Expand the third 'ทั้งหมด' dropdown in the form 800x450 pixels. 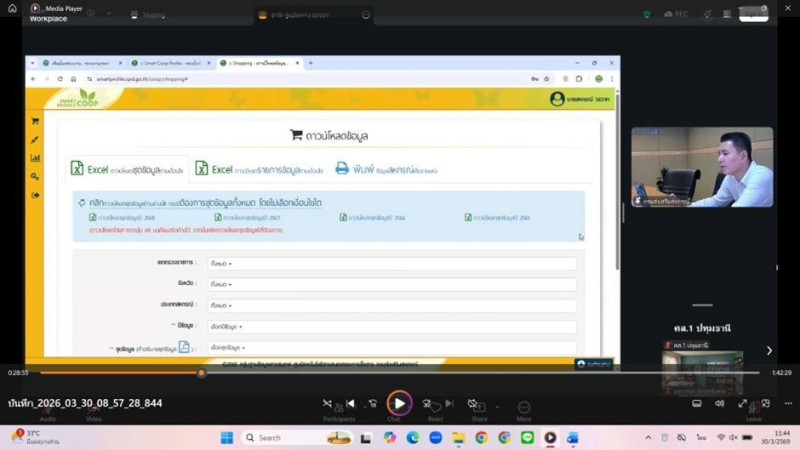tap(391, 306)
